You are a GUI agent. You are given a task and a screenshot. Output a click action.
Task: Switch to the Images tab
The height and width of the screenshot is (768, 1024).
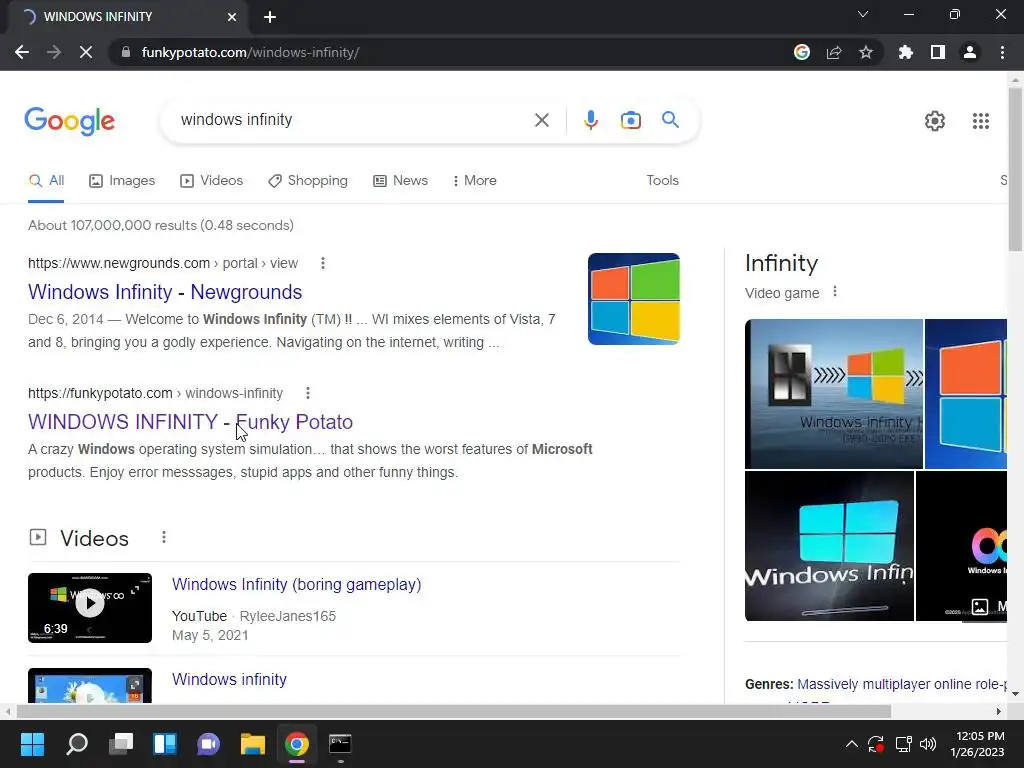(x=122, y=181)
